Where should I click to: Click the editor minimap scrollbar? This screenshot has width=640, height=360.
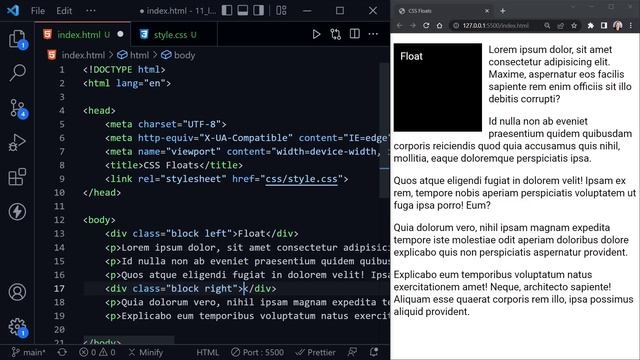(384, 131)
